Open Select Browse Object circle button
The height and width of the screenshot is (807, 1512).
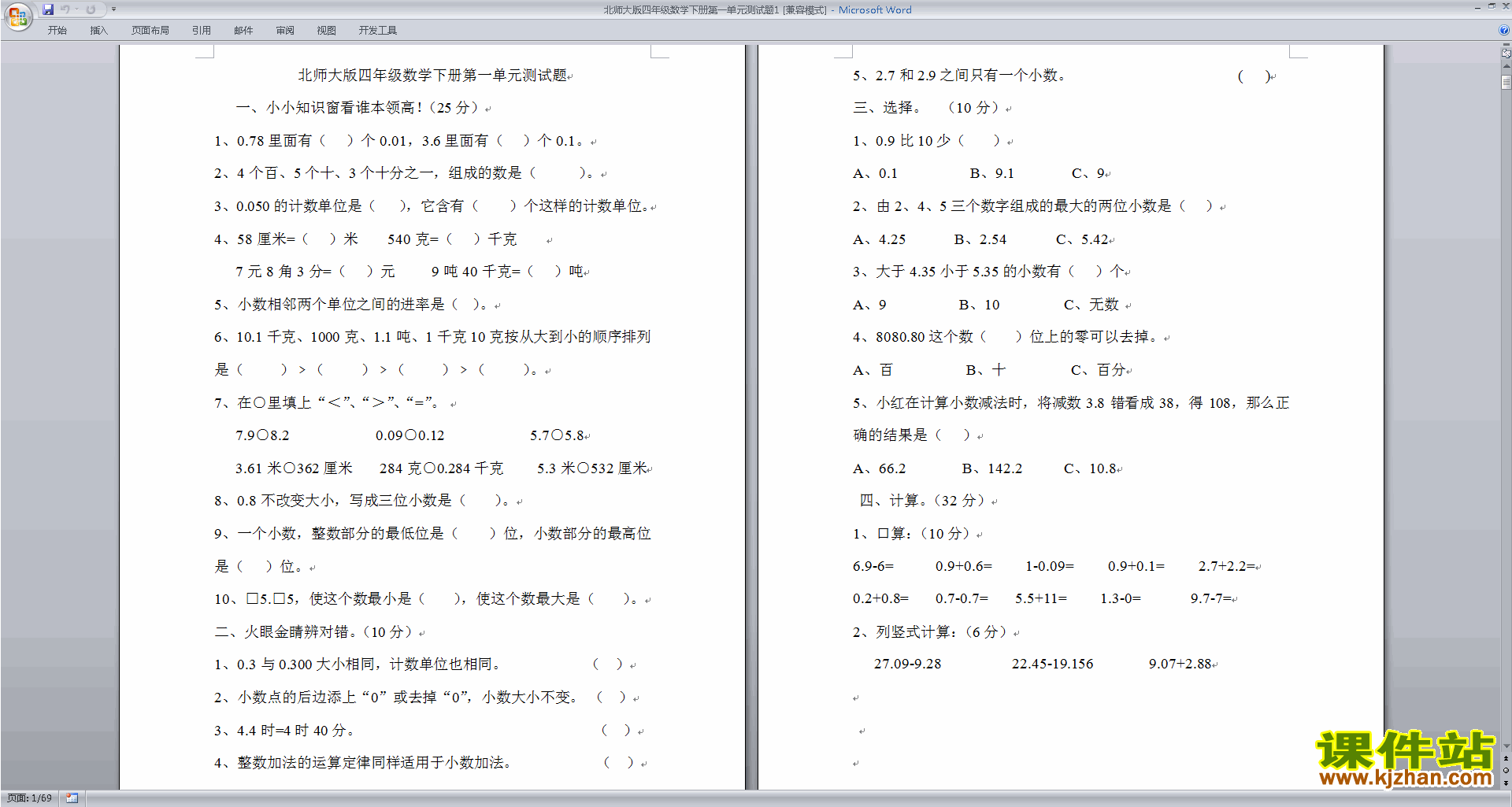pos(1506,771)
